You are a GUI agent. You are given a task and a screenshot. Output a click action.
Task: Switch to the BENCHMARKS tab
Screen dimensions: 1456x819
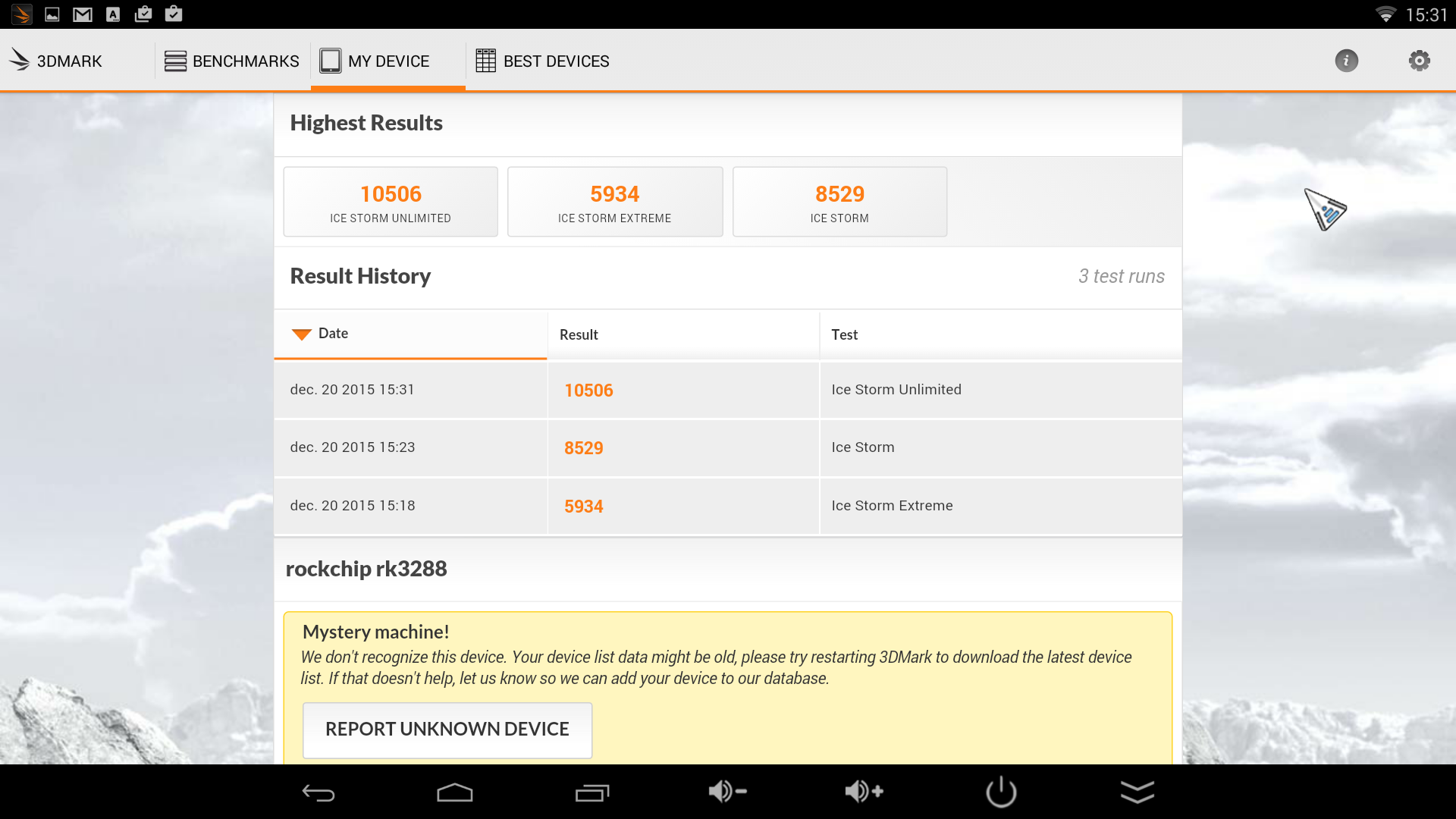232,61
